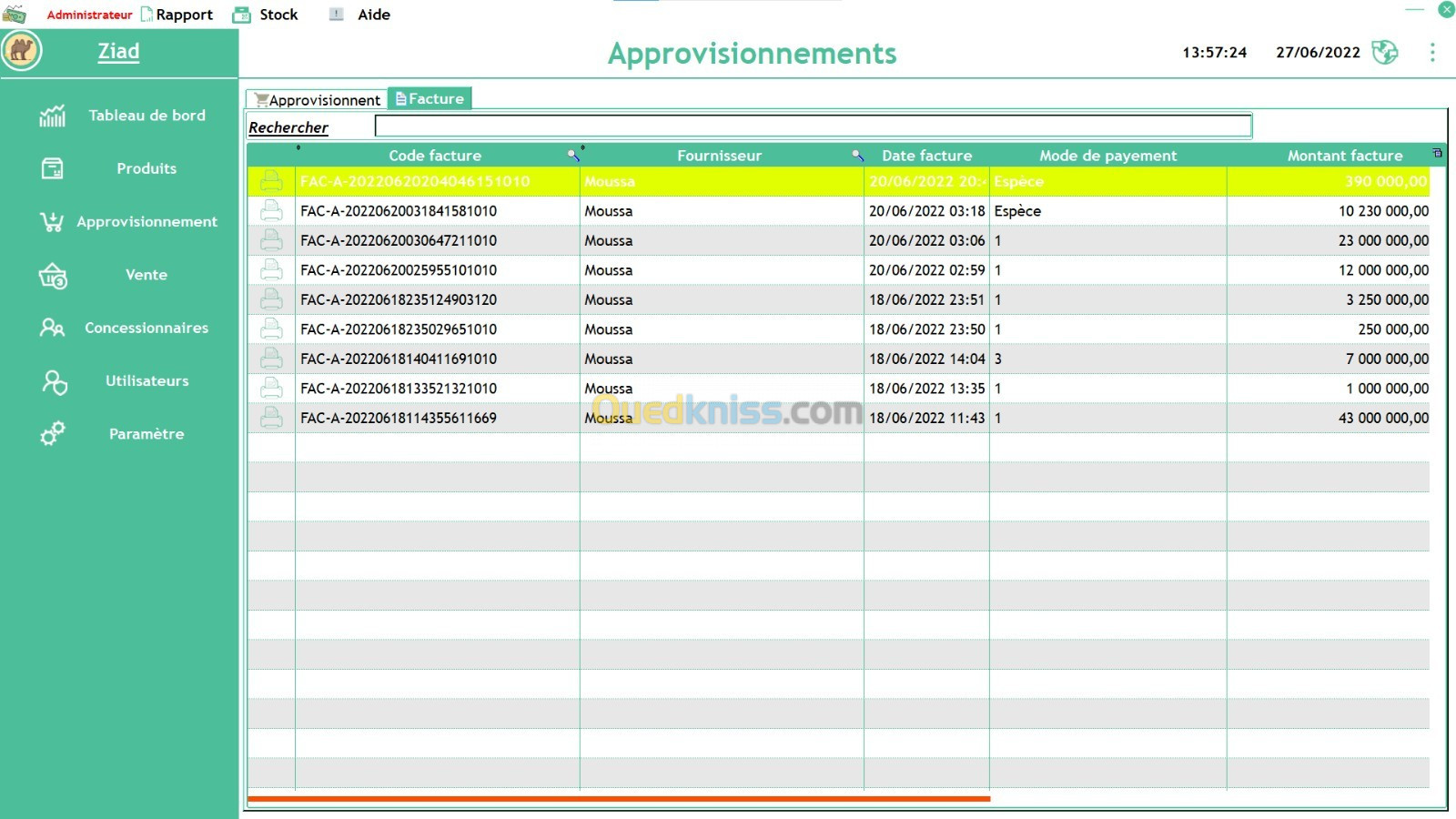The width and height of the screenshot is (1456, 819).
Task: Open the Concessionnaires section
Action: pyautogui.click(x=147, y=328)
